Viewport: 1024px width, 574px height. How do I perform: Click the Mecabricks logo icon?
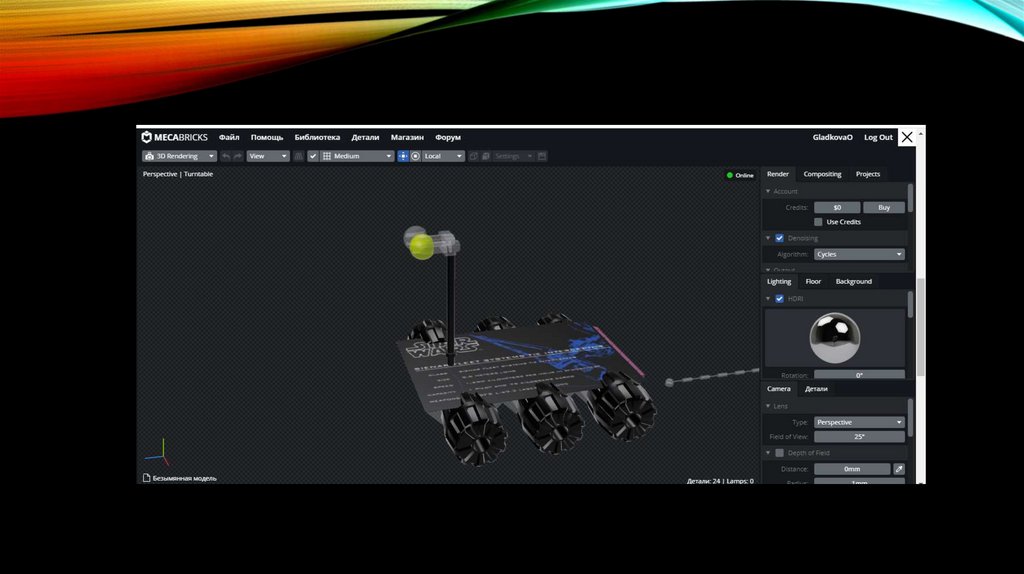(x=147, y=137)
